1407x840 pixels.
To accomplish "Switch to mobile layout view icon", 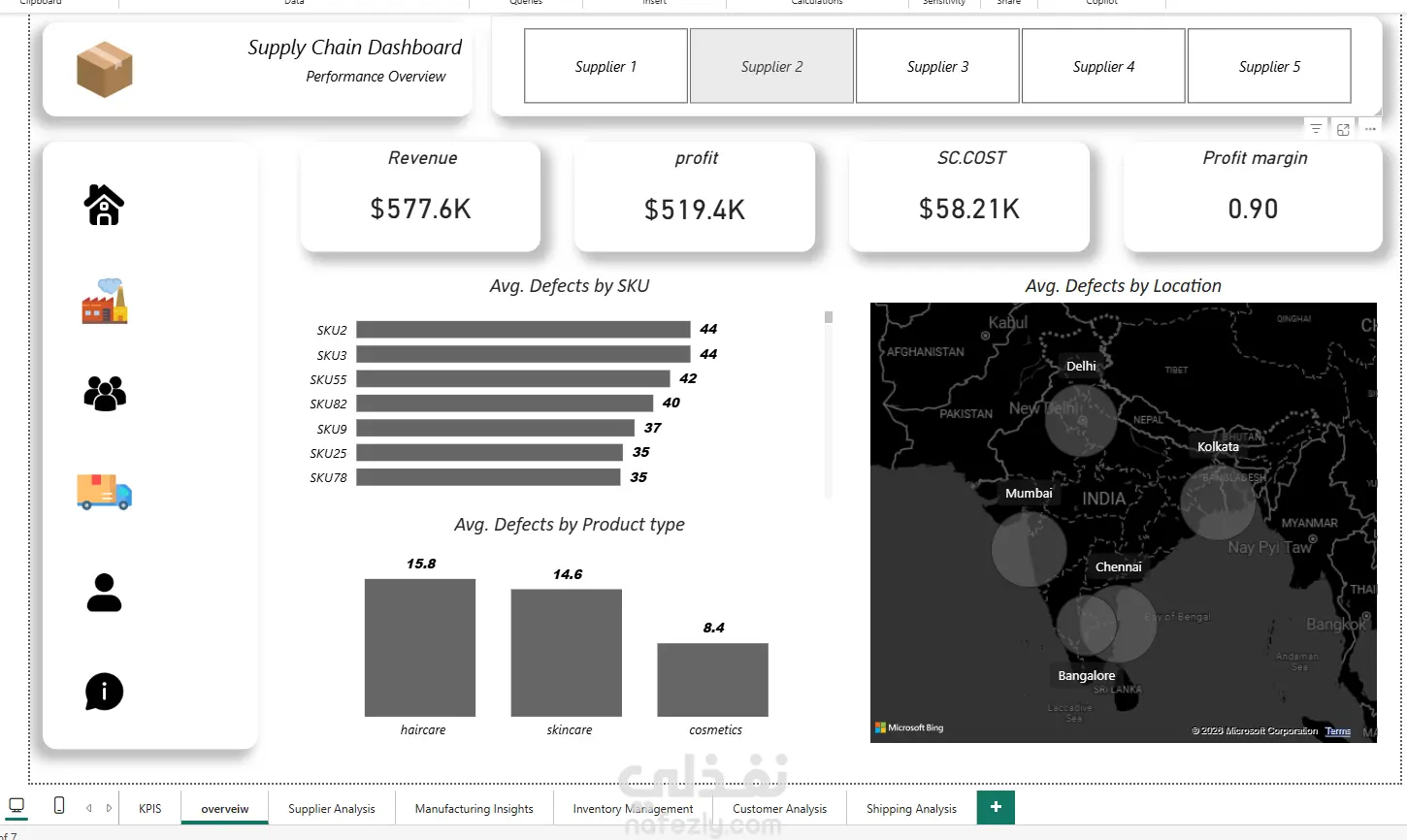I will pyautogui.click(x=59, y=805).
